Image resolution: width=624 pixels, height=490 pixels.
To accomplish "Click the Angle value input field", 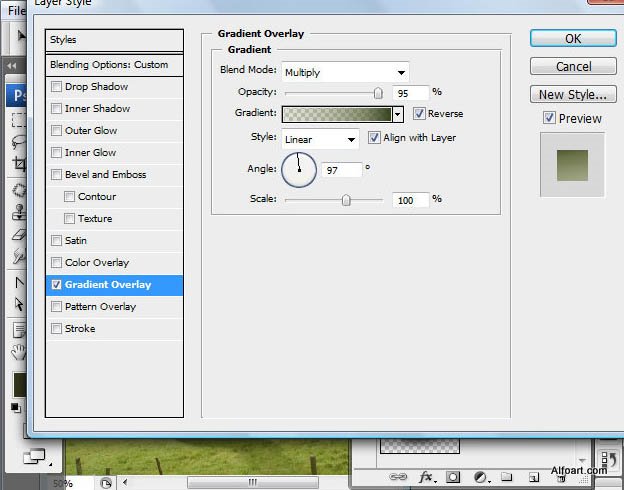I will click(x=341, y=170).
